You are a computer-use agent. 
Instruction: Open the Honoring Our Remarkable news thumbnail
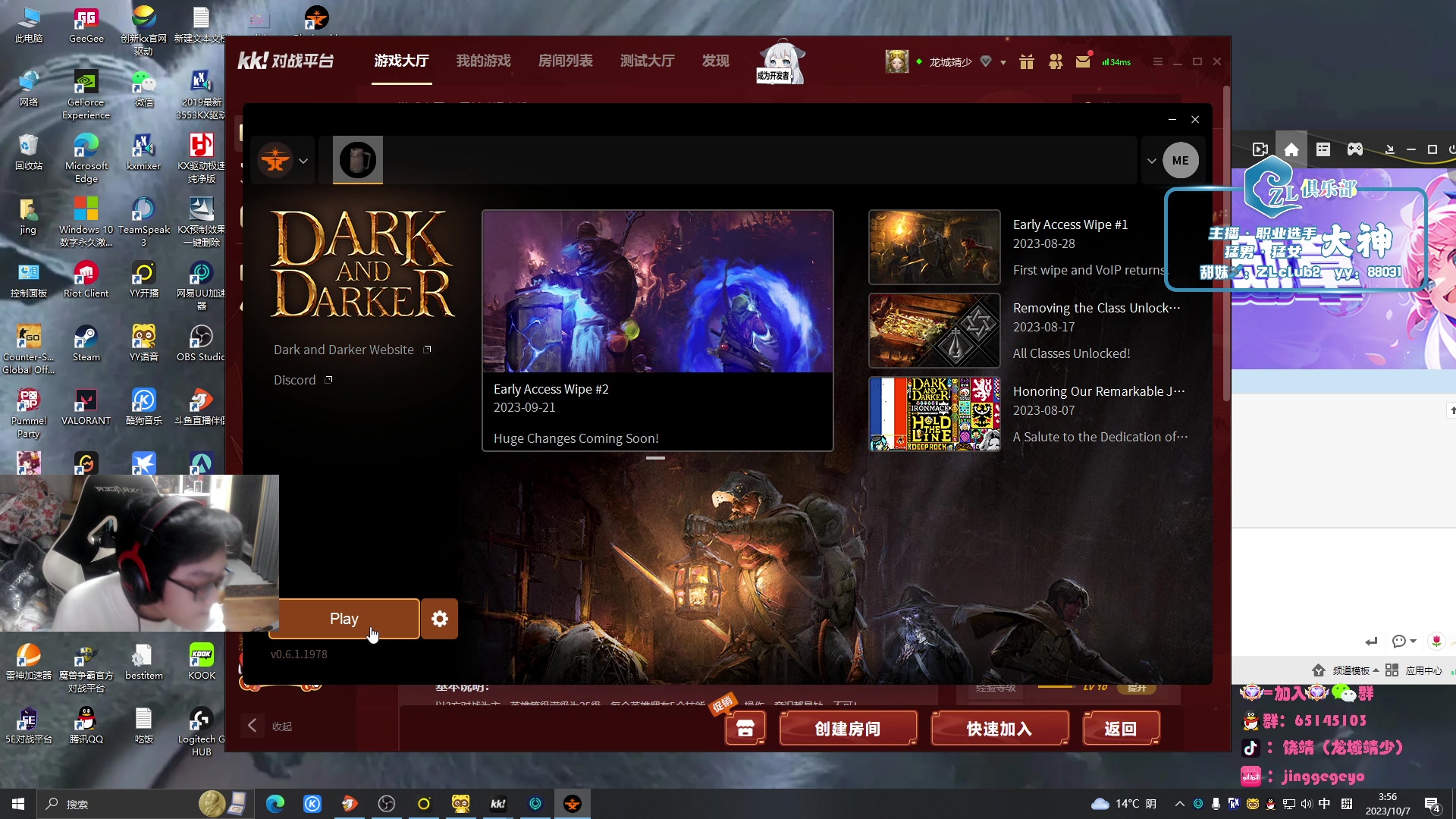[x=934, y=414]
